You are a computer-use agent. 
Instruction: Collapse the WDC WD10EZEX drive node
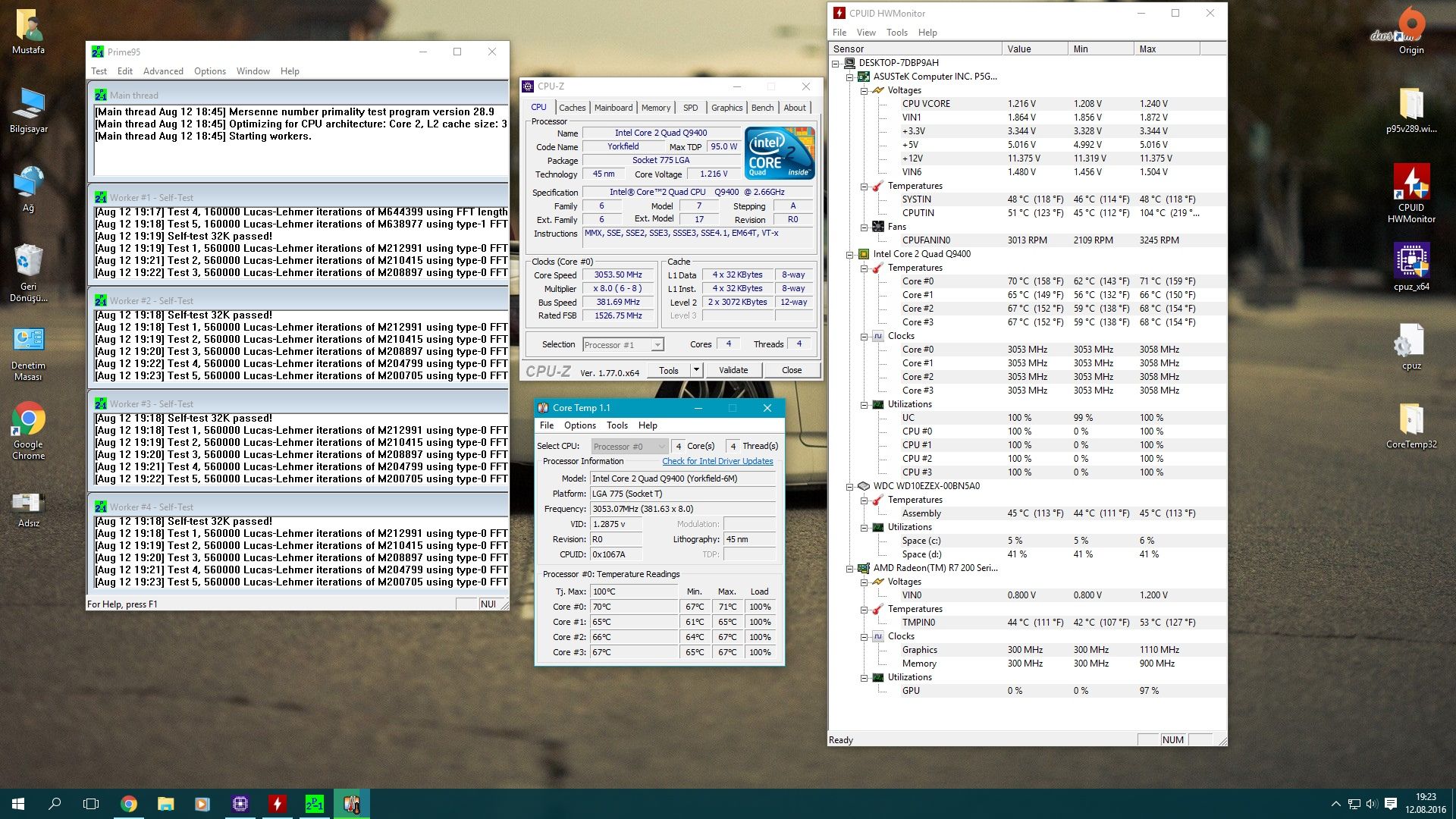click(850, 487)
